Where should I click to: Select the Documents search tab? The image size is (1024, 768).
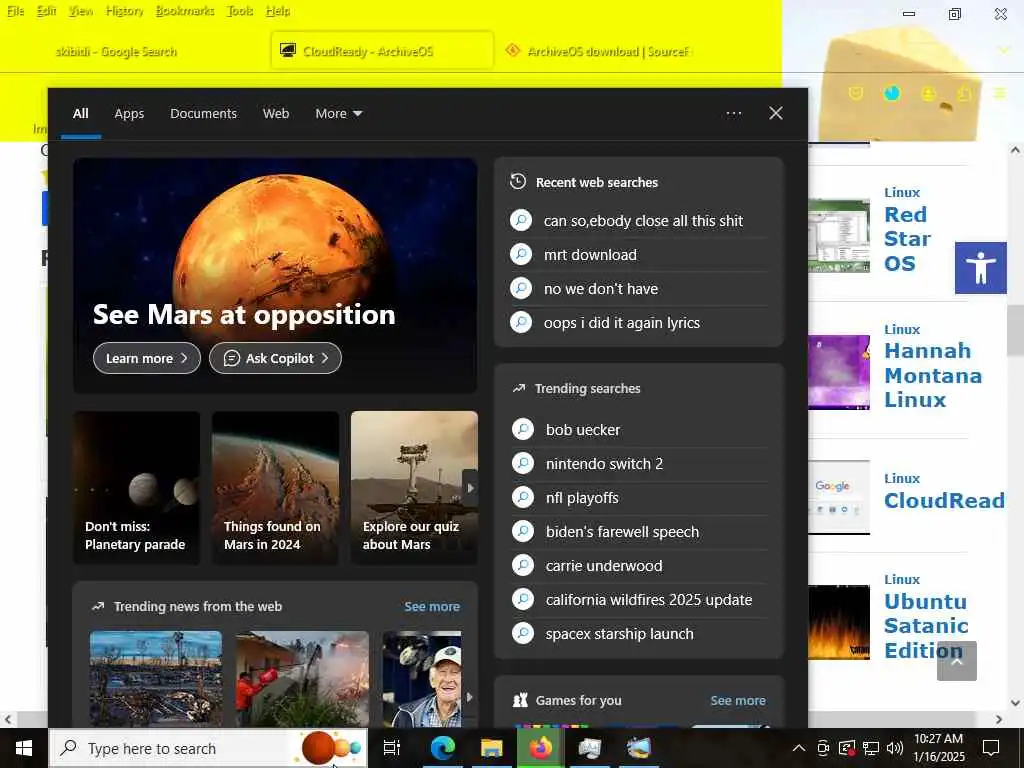204,114
